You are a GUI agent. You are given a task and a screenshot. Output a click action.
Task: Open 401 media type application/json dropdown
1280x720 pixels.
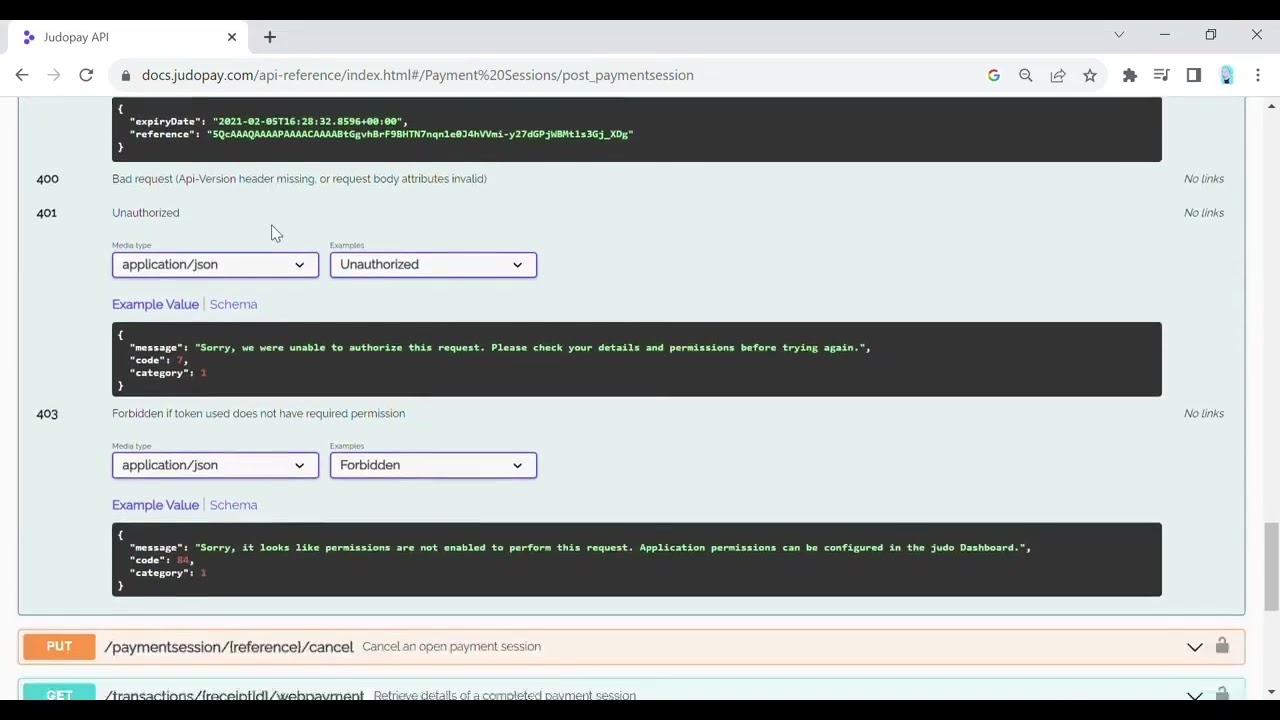pos(215,265)
